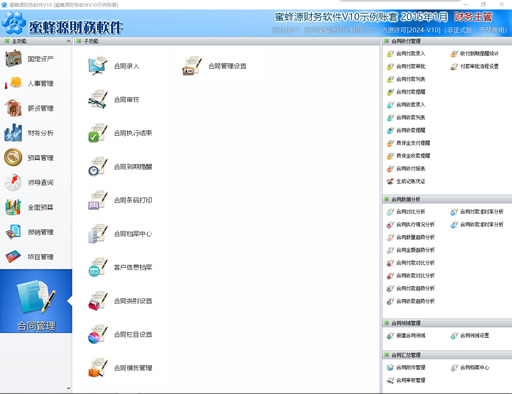Click the 合同管理 highlighted module tile

coord(36,301)
